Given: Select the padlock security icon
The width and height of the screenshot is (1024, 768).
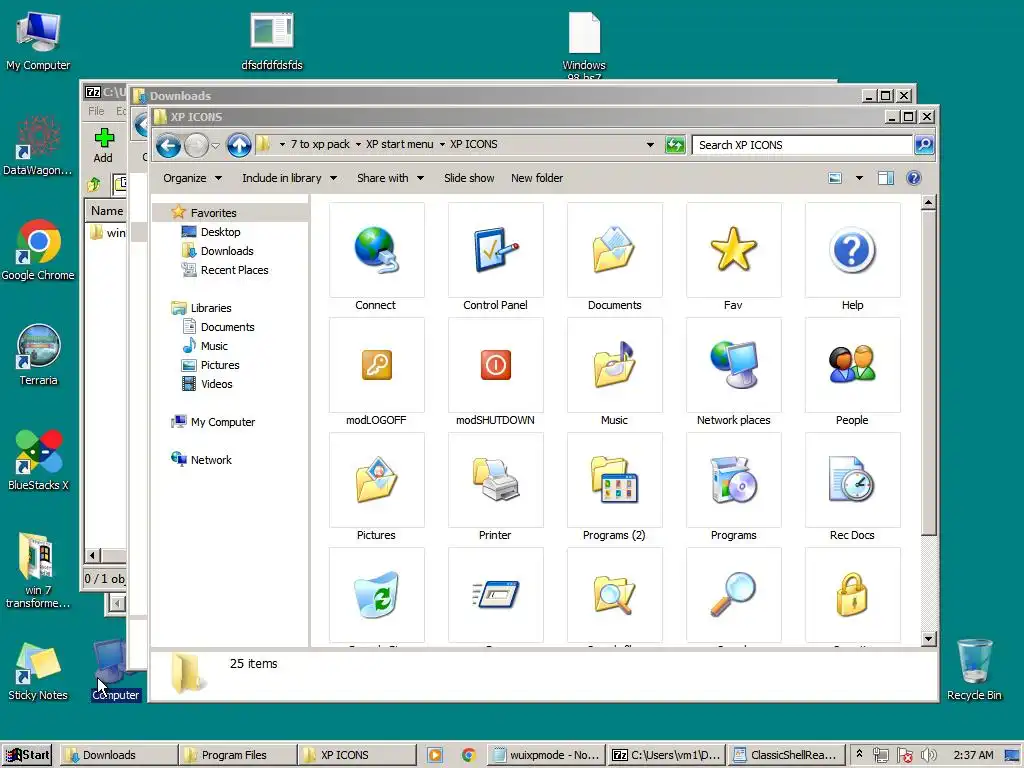Looking at the screenshot, I should click(852, 594).
